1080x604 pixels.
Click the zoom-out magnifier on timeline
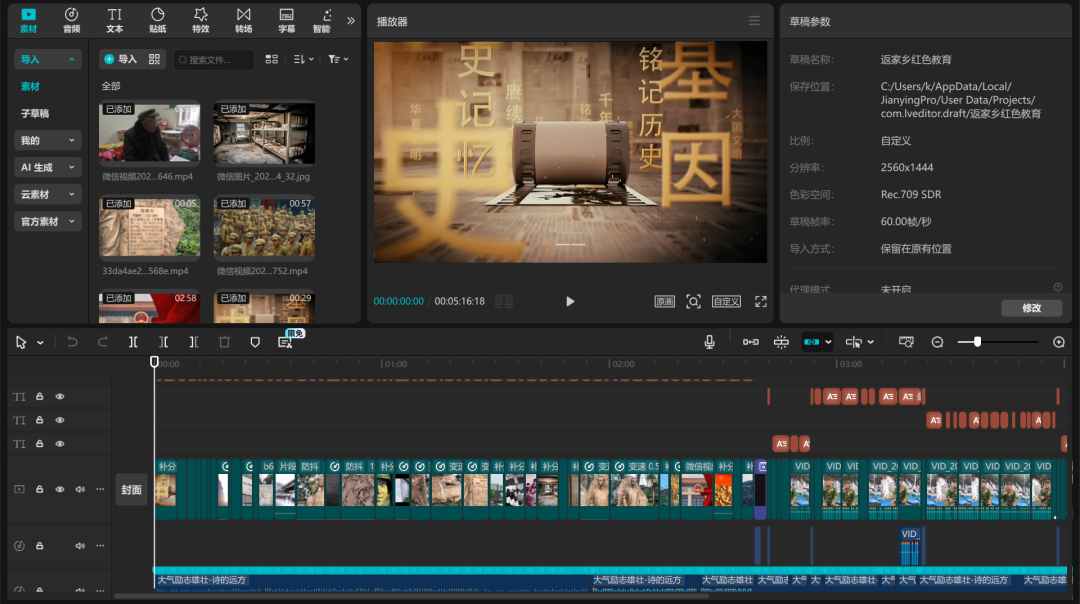[937, 342]
